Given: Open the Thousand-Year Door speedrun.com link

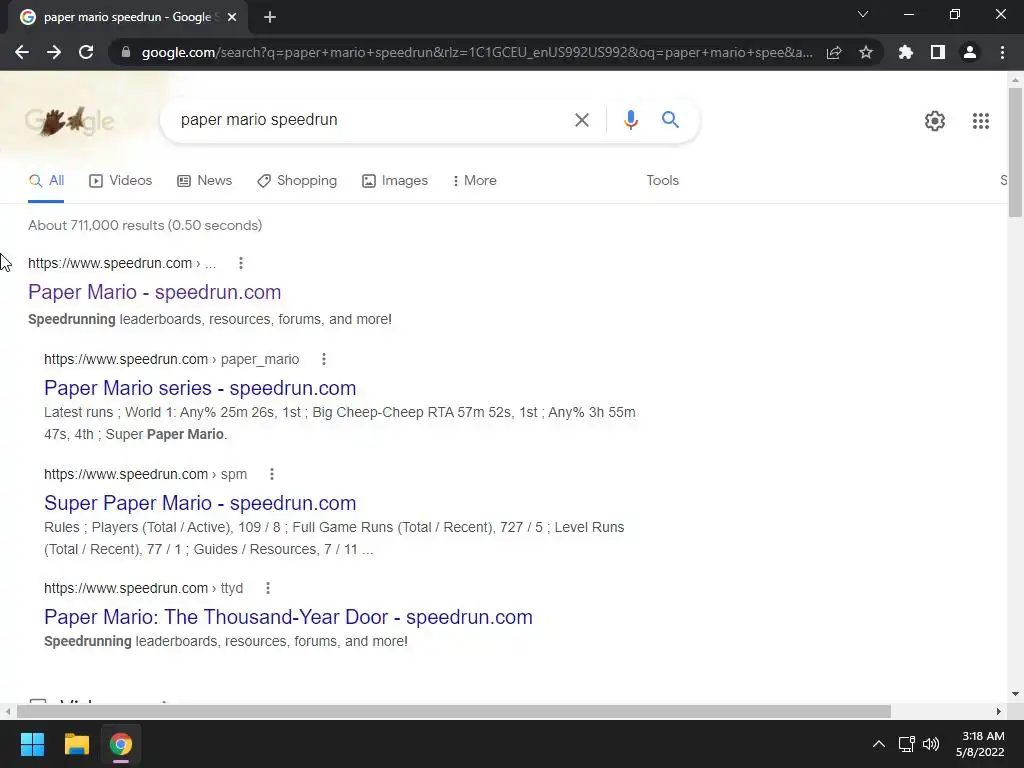Looking at the screenshot, I should click(288, 617).
